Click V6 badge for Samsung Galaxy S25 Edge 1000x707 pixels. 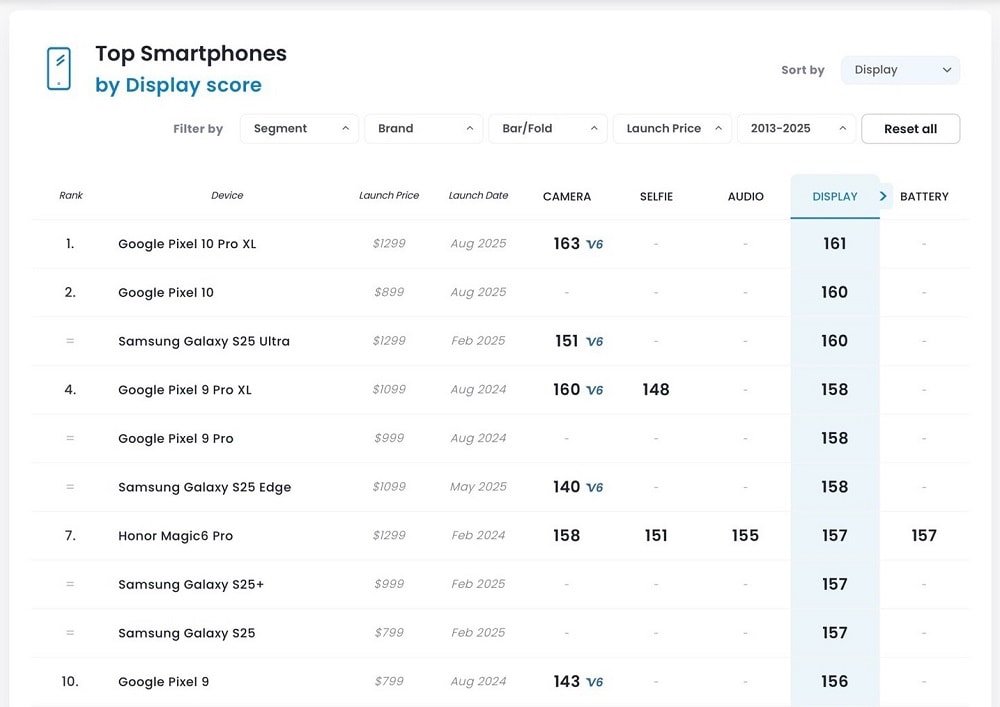(595, 488)
